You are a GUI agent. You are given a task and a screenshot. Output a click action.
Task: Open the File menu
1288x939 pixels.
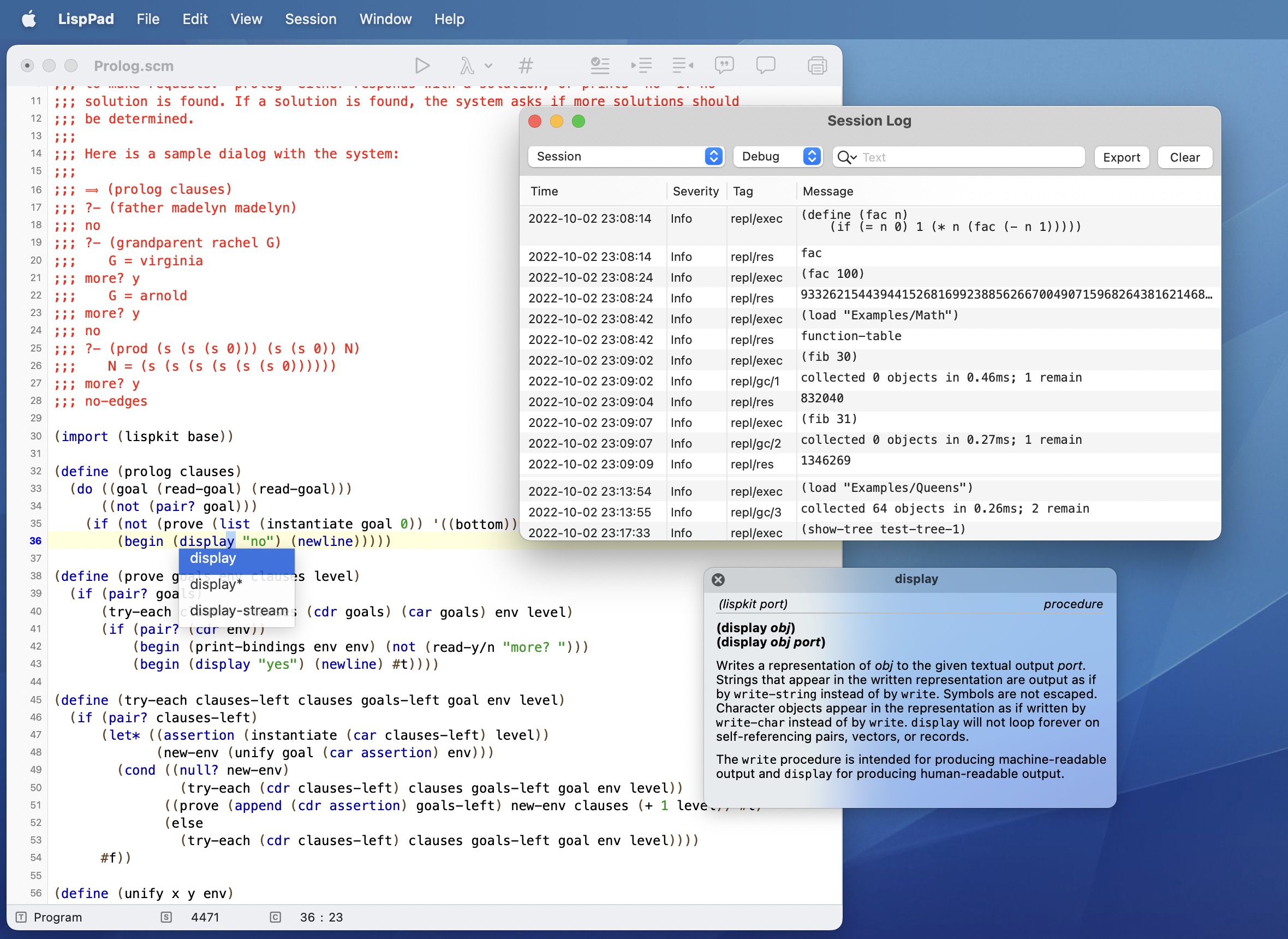click(148, 19)
